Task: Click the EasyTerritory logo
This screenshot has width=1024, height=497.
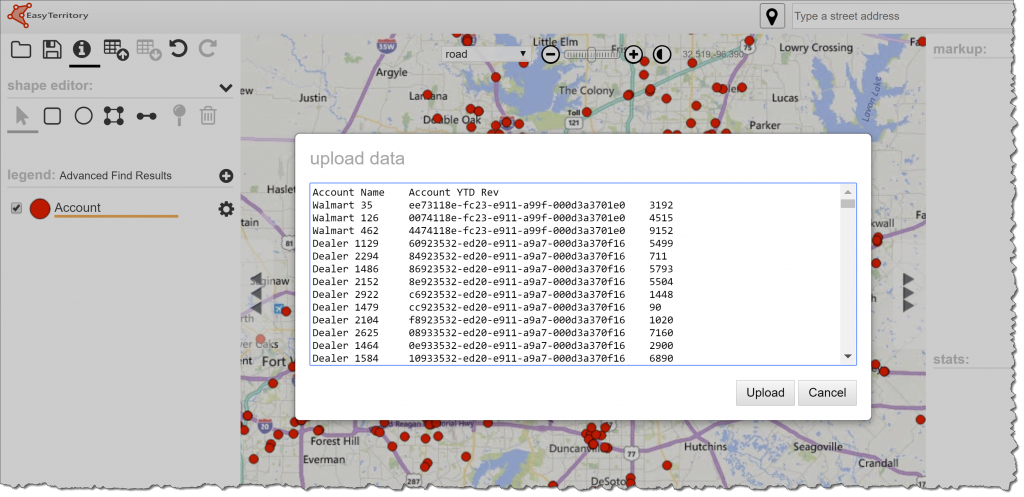Action: click(47, 15)
